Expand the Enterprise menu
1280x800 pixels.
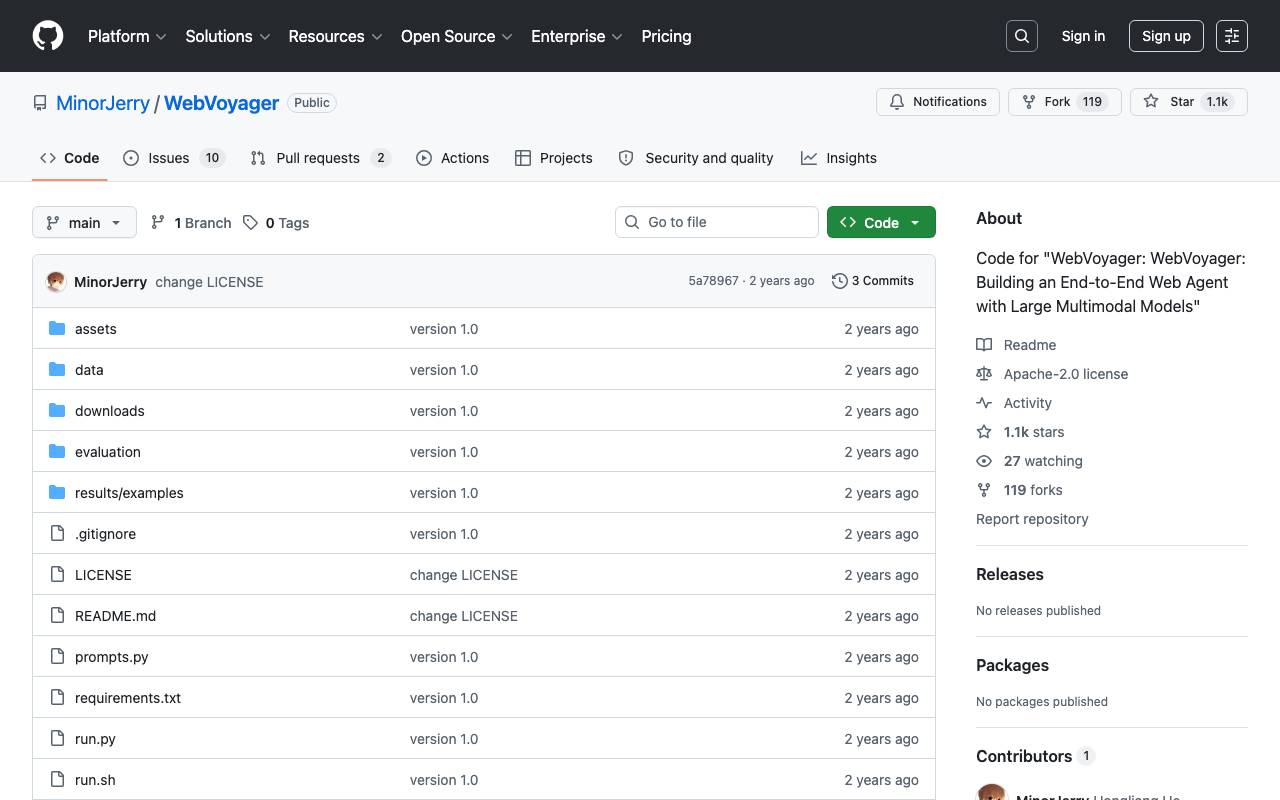click(577, 36)
